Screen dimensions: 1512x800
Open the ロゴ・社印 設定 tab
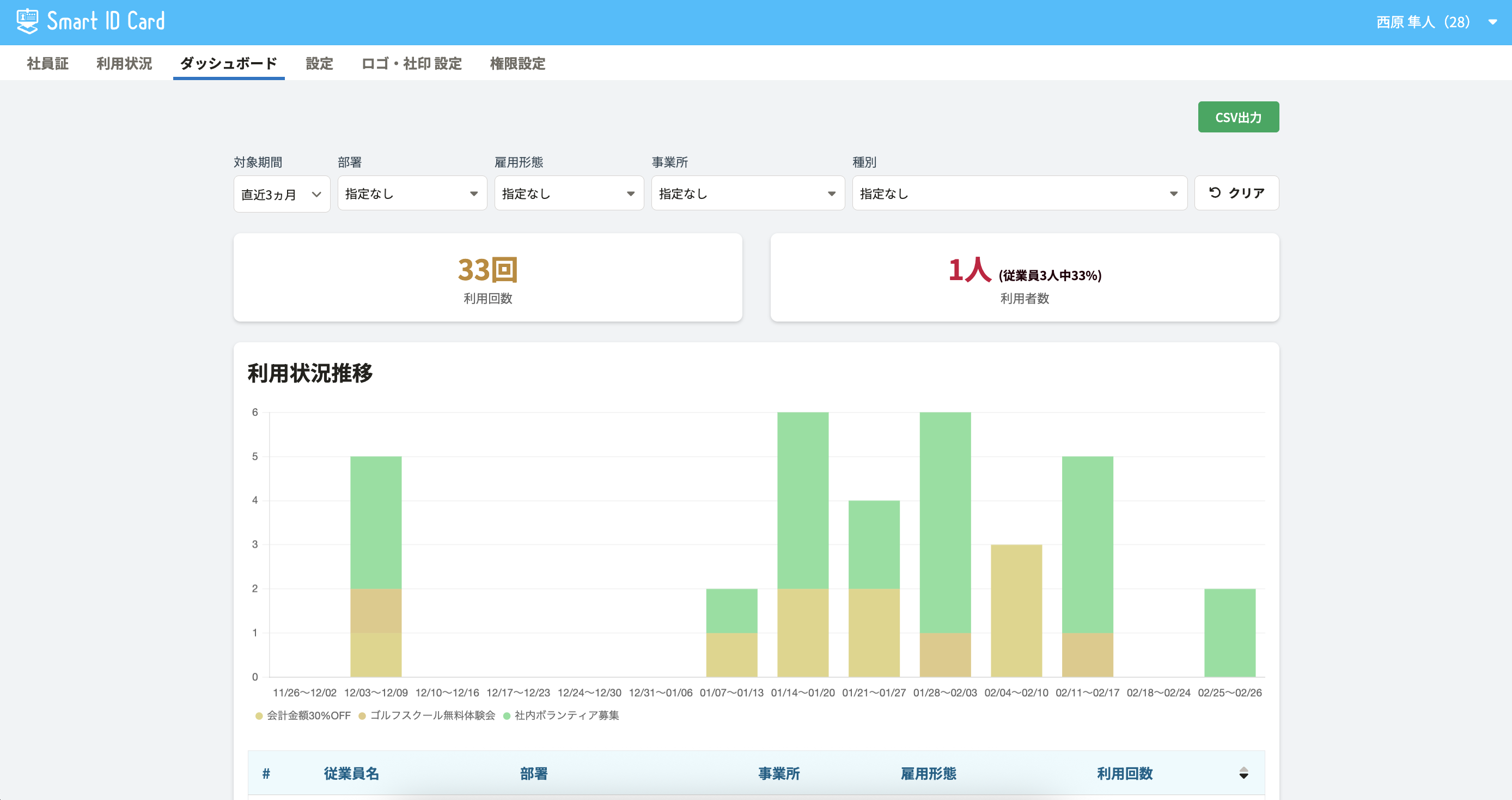click(x=411, y=63)
